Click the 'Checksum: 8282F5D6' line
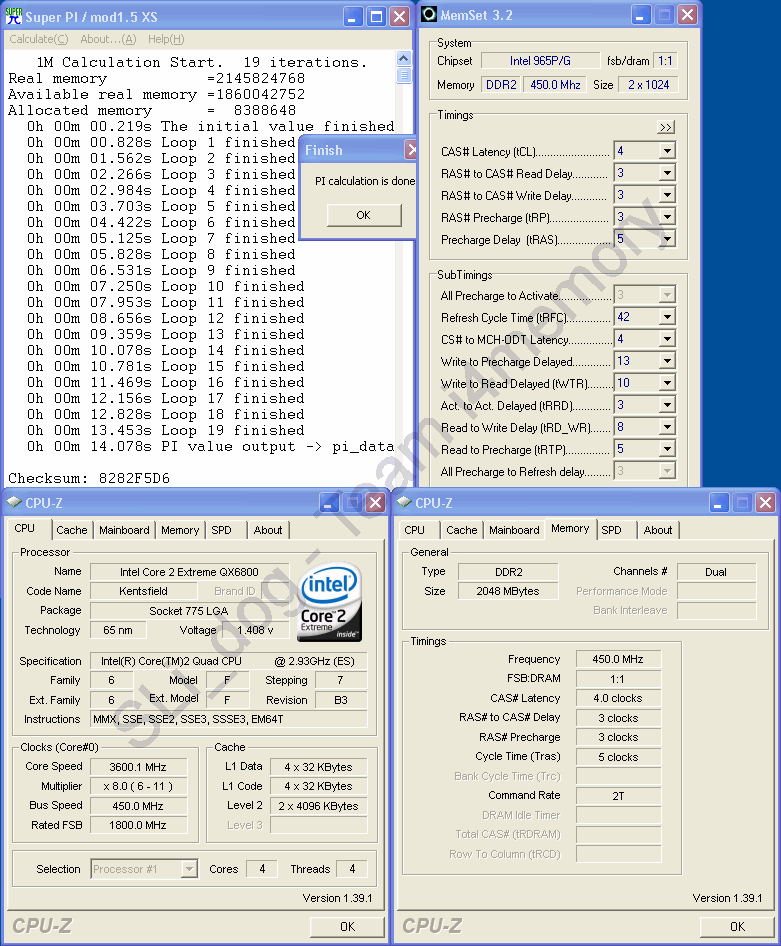Viewport: 781px width, 946px height. pos(89,478)
